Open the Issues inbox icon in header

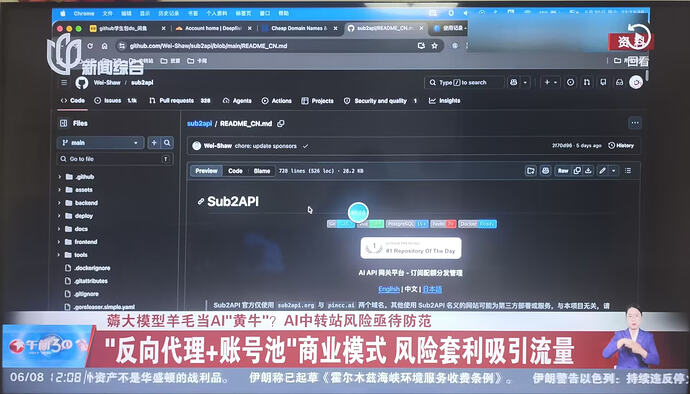tap(570, 82)
